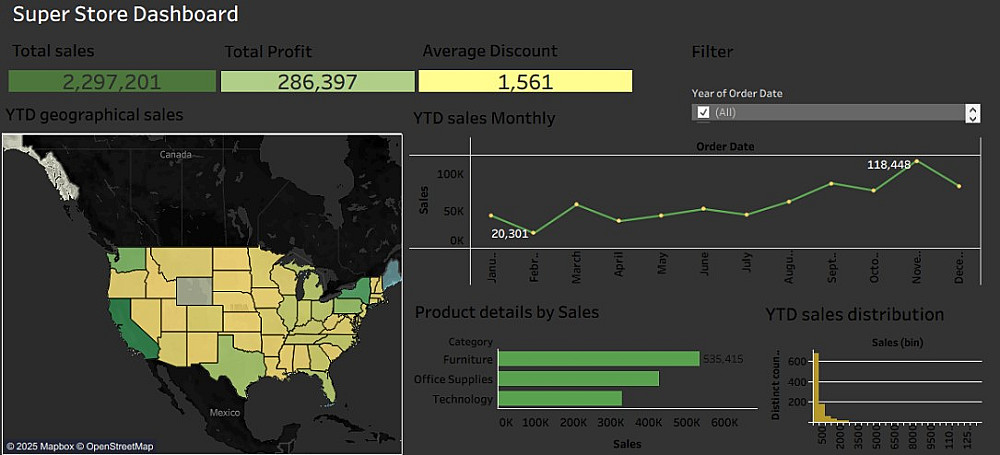Viewport: 1000px width, 455px height.
Task: Select the January data point on line chart
Action: [490, 216]
